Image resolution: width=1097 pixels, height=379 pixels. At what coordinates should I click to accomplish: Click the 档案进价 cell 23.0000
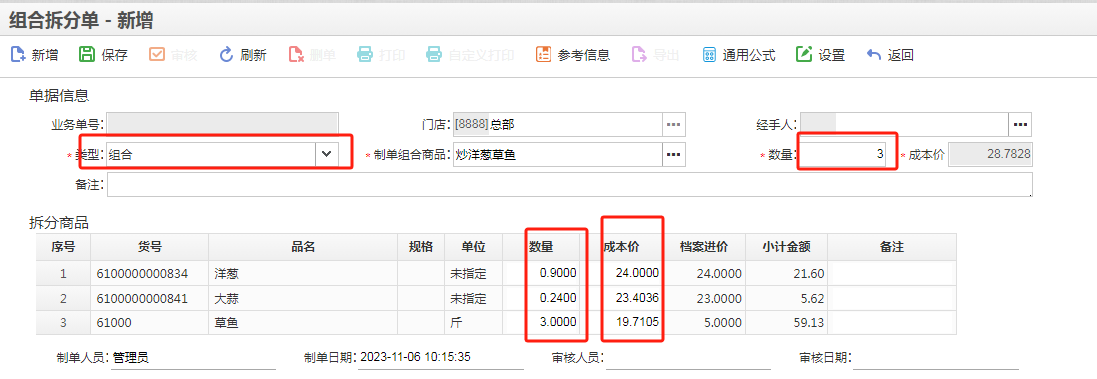704,299
